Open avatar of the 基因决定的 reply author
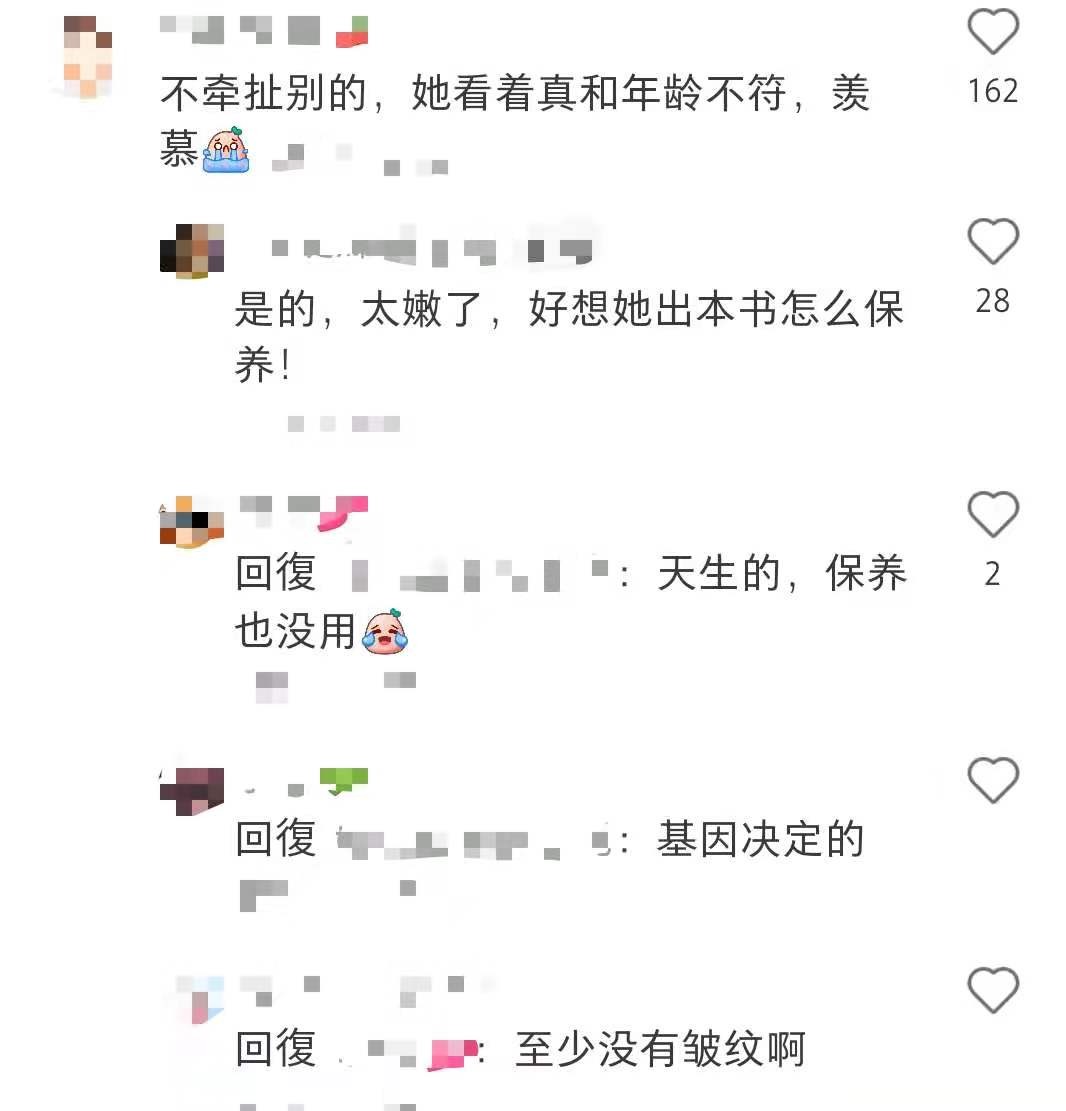The image size is (1066, 1111). [x=191, y=791]
